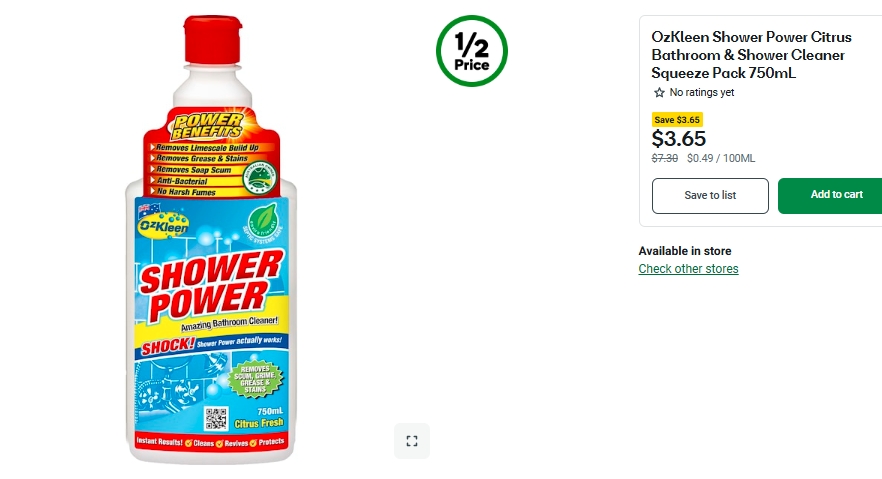Viewport: 882px width, 479px height.
Task: Click the crossed-out $7.30 original price
Action: [664, 159]
